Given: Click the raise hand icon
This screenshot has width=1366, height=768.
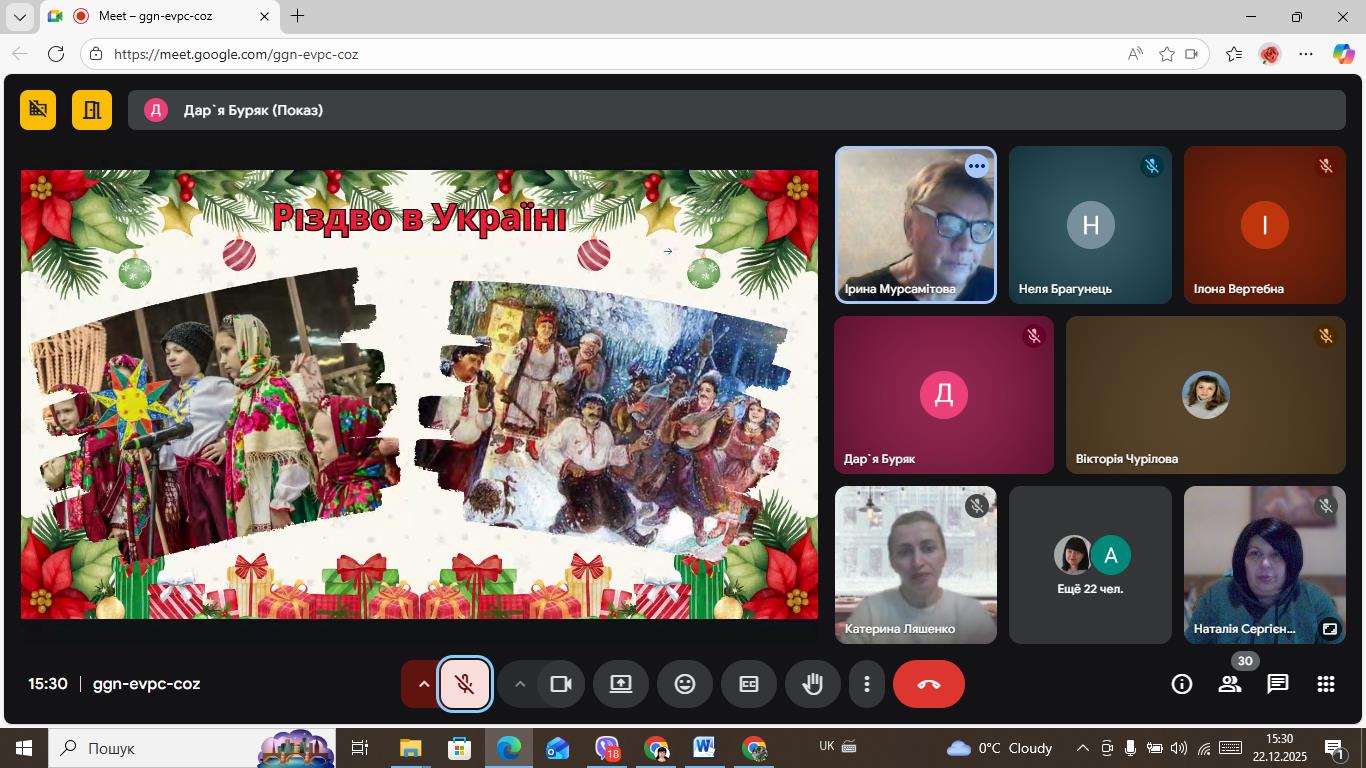Looking at the screenshot, I should tap(813, 684).
